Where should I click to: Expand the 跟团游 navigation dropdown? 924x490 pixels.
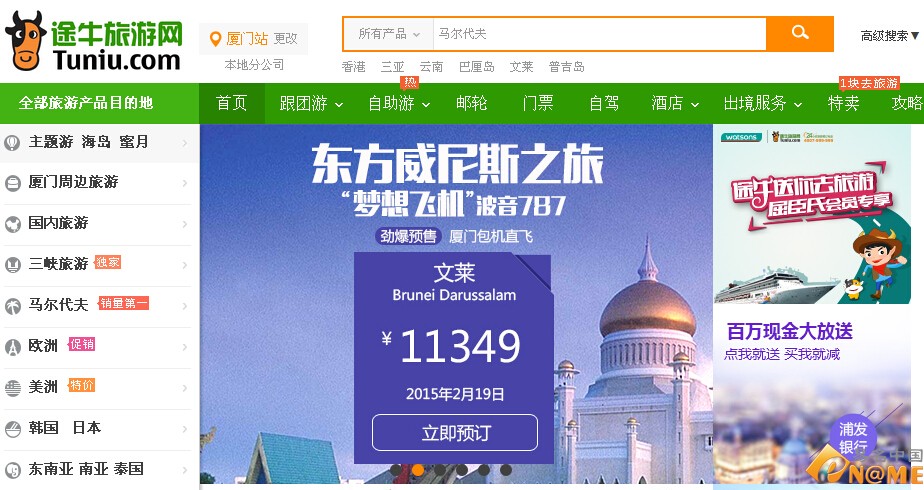(311, 104)
